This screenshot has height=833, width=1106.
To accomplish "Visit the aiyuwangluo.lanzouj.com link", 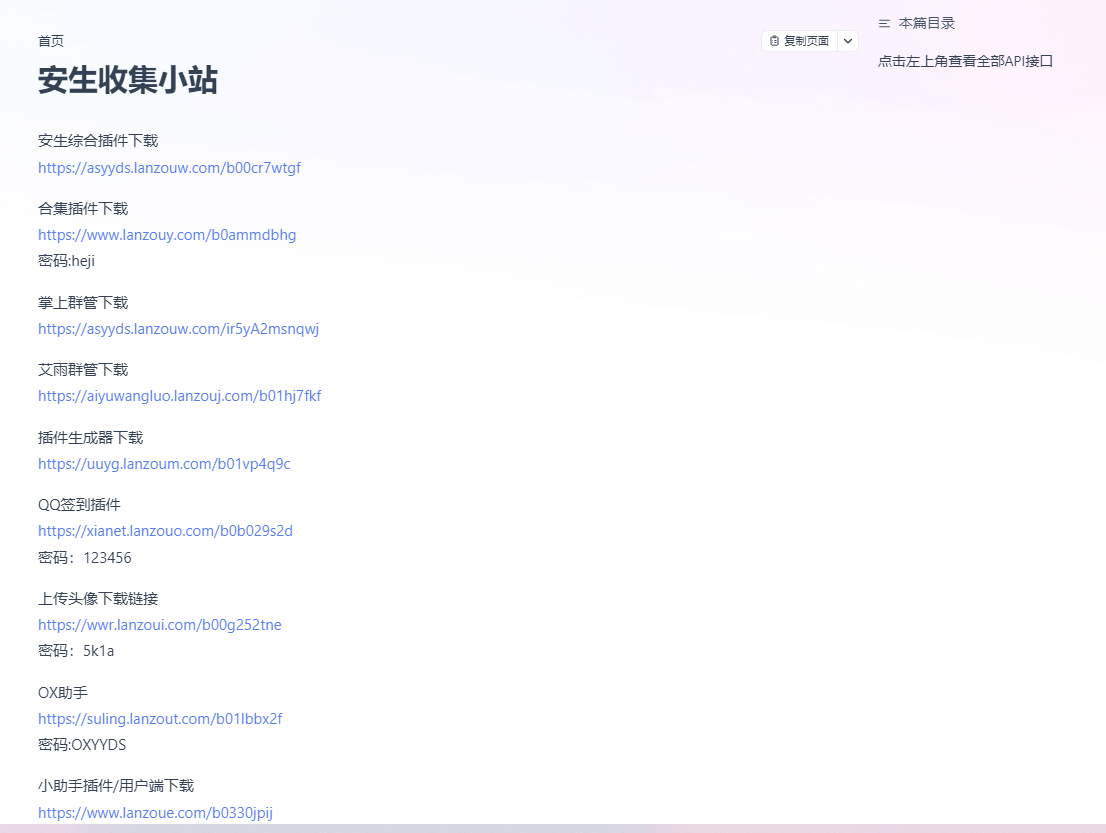I will click(179, 396).
